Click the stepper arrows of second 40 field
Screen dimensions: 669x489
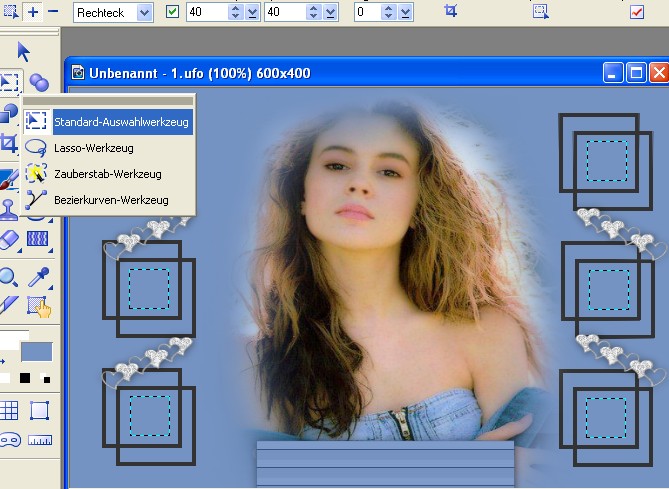click(x=314, y=12)
